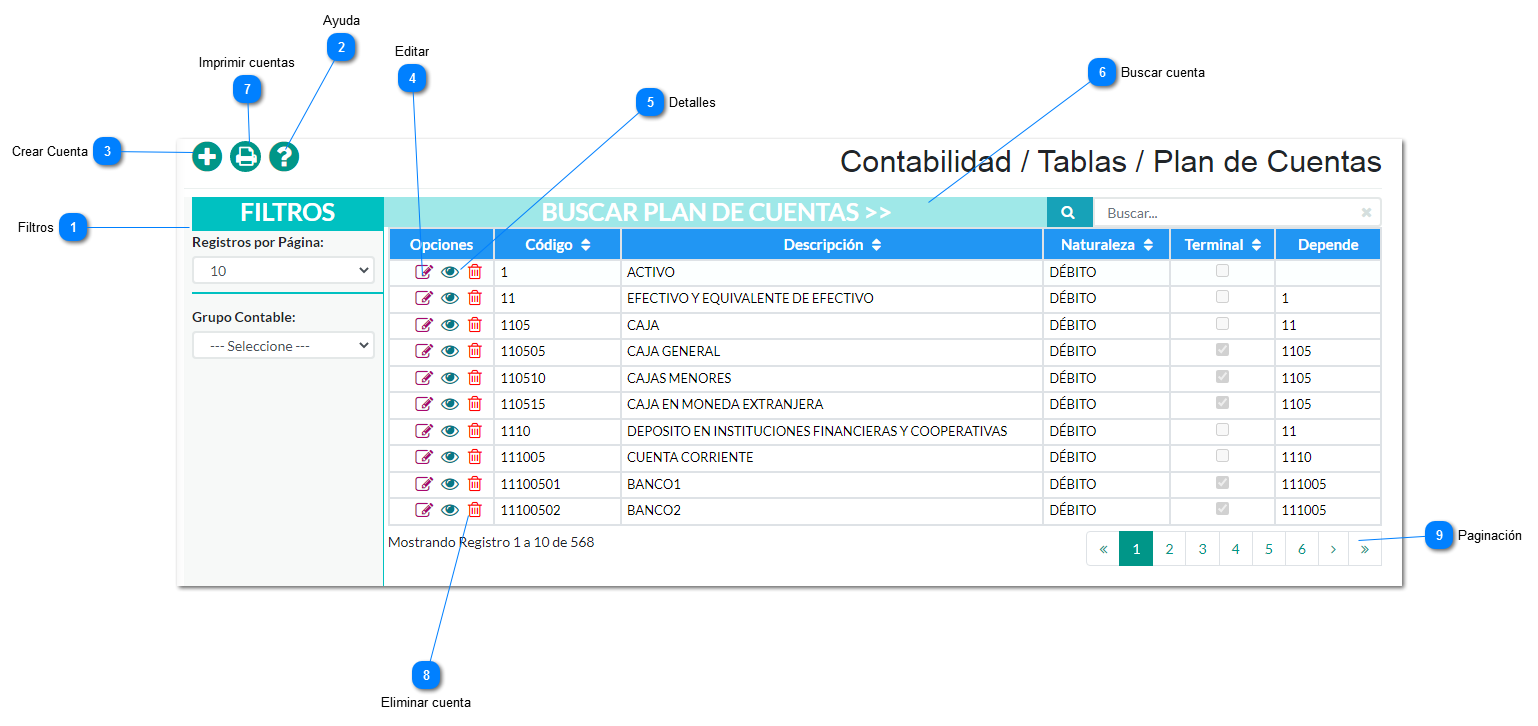Jump to last page with » button
Screen dimensions: 1538x726
coord(1365,549)
